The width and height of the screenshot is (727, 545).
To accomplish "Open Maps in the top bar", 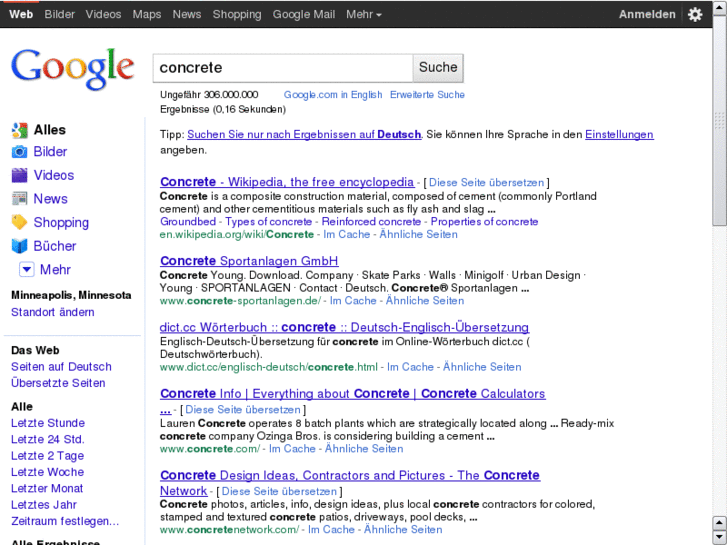I will [147, 14].
